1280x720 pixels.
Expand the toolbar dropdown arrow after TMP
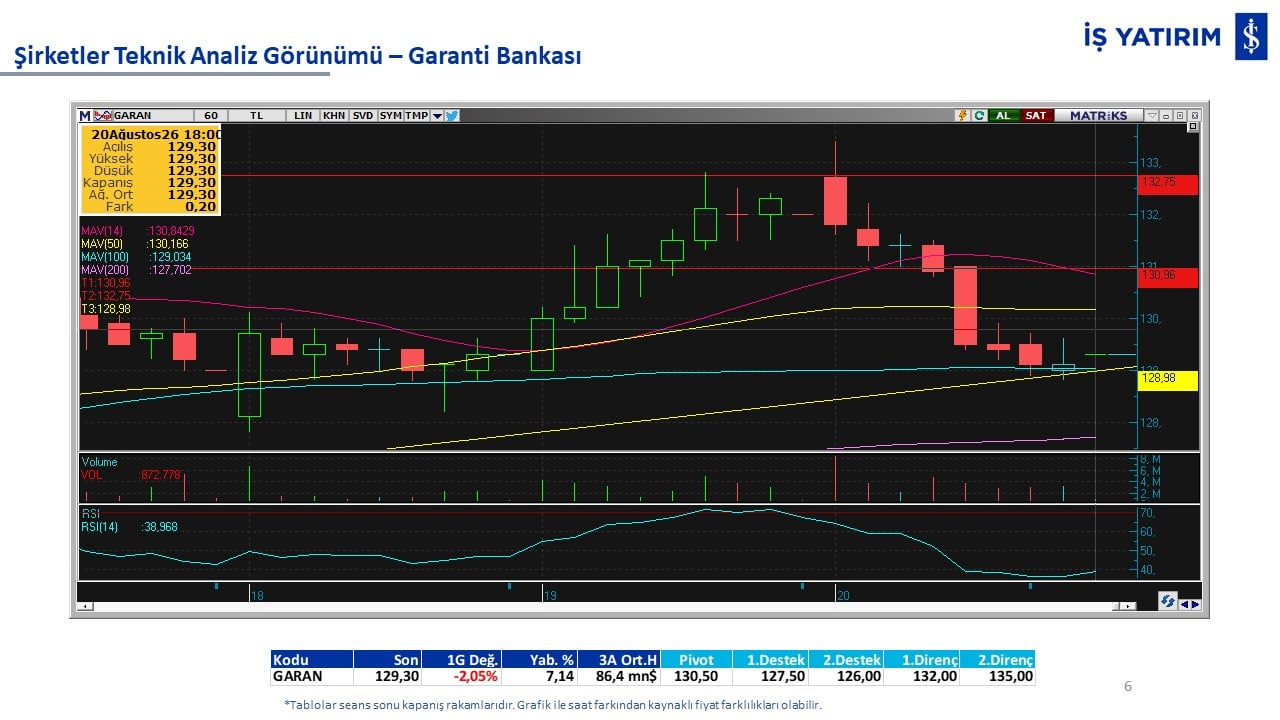[437, 116]
